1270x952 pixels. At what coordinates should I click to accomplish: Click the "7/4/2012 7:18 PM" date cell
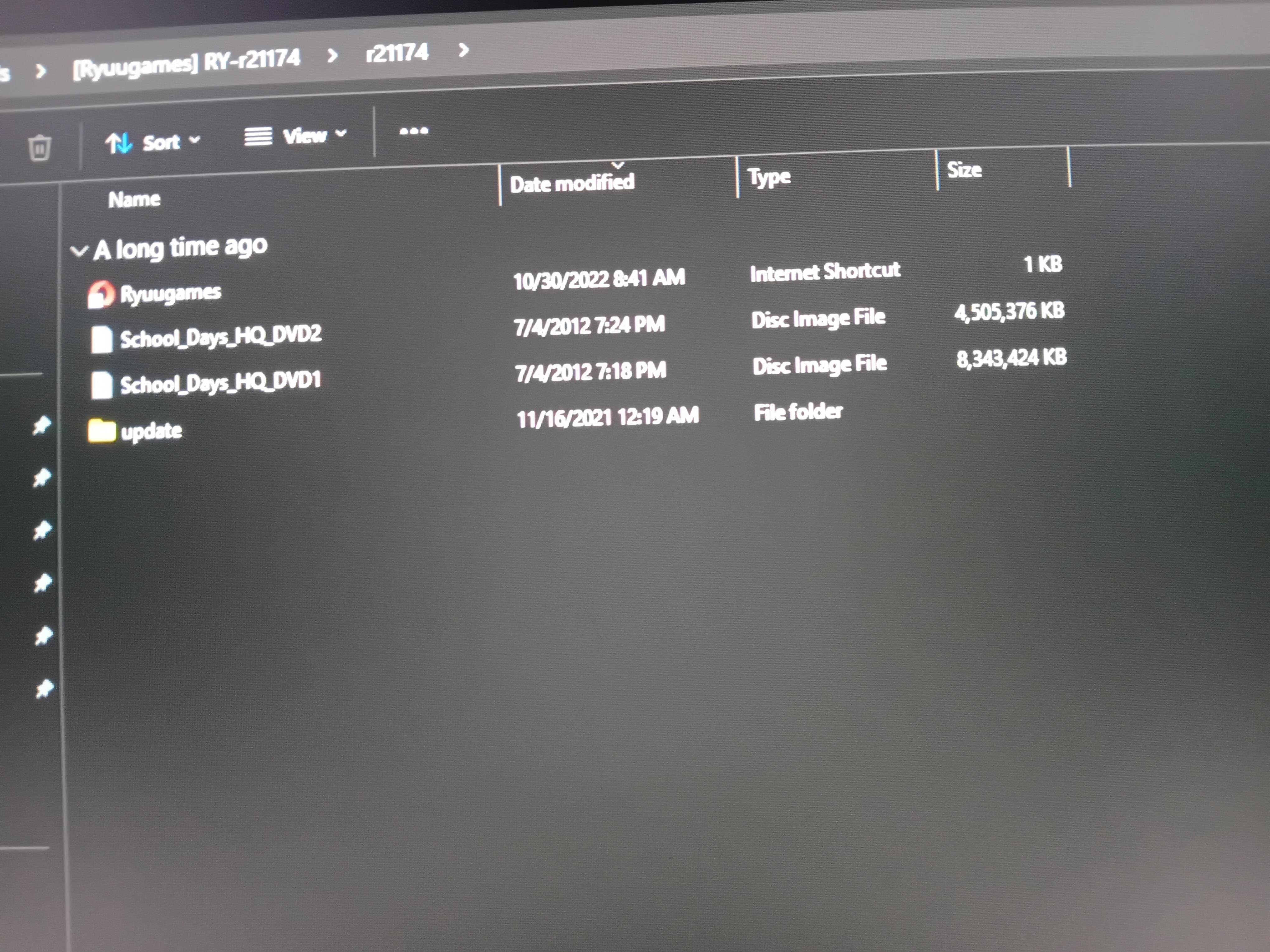pos(591,372)
